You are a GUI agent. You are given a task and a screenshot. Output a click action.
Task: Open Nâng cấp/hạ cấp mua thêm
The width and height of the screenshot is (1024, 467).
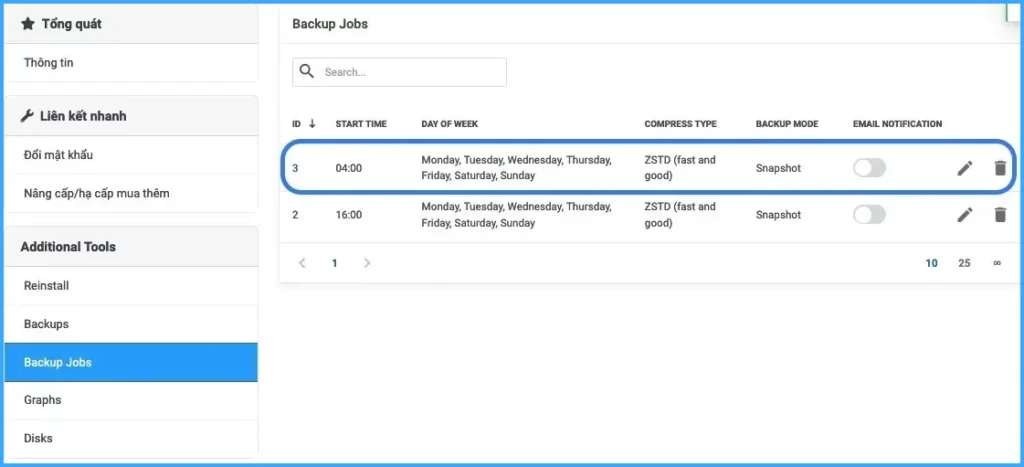pyautogui.click(x=131, y=193)
